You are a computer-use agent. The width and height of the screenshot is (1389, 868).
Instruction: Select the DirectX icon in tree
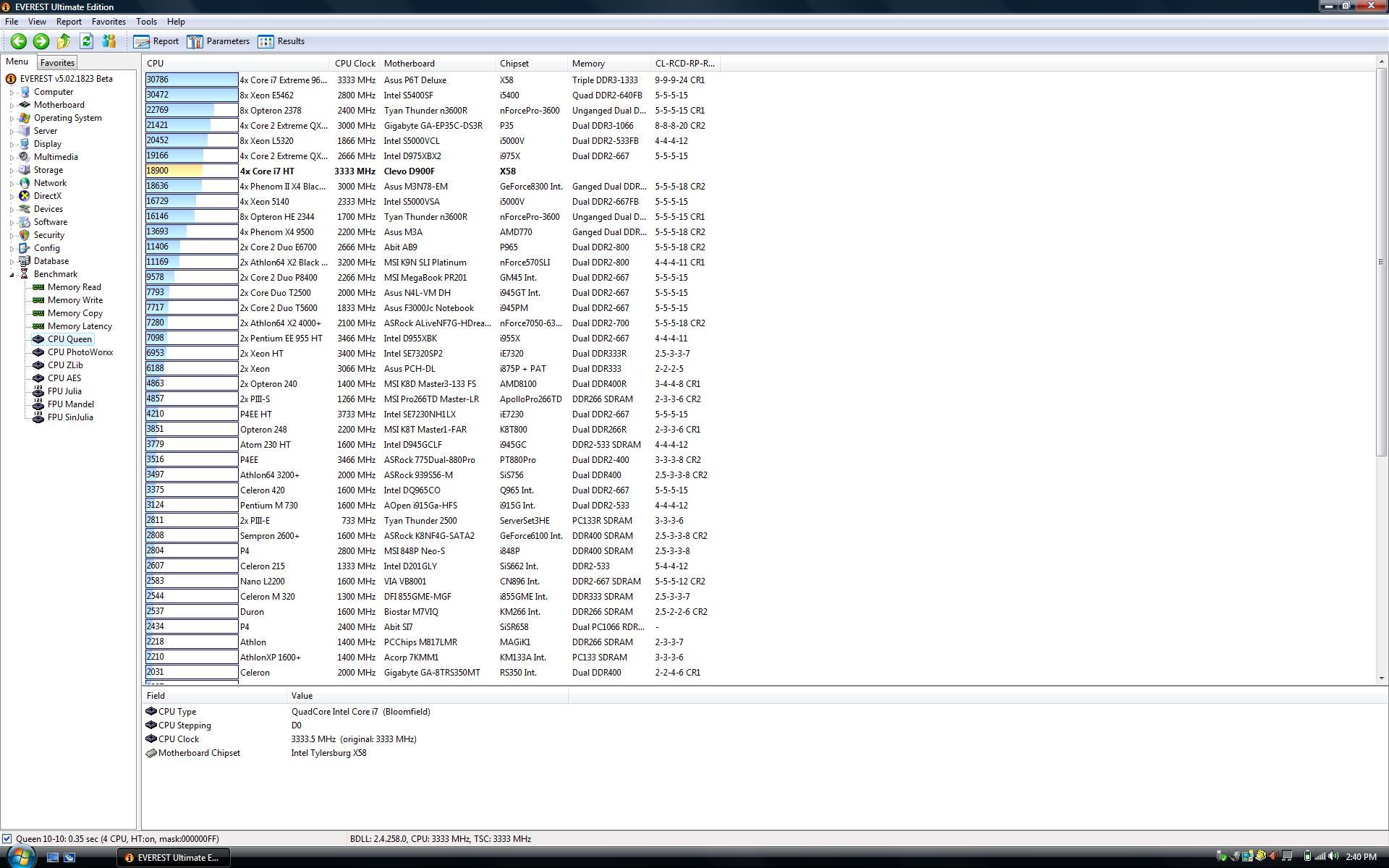pyautogui.click(x=25, y=196)
